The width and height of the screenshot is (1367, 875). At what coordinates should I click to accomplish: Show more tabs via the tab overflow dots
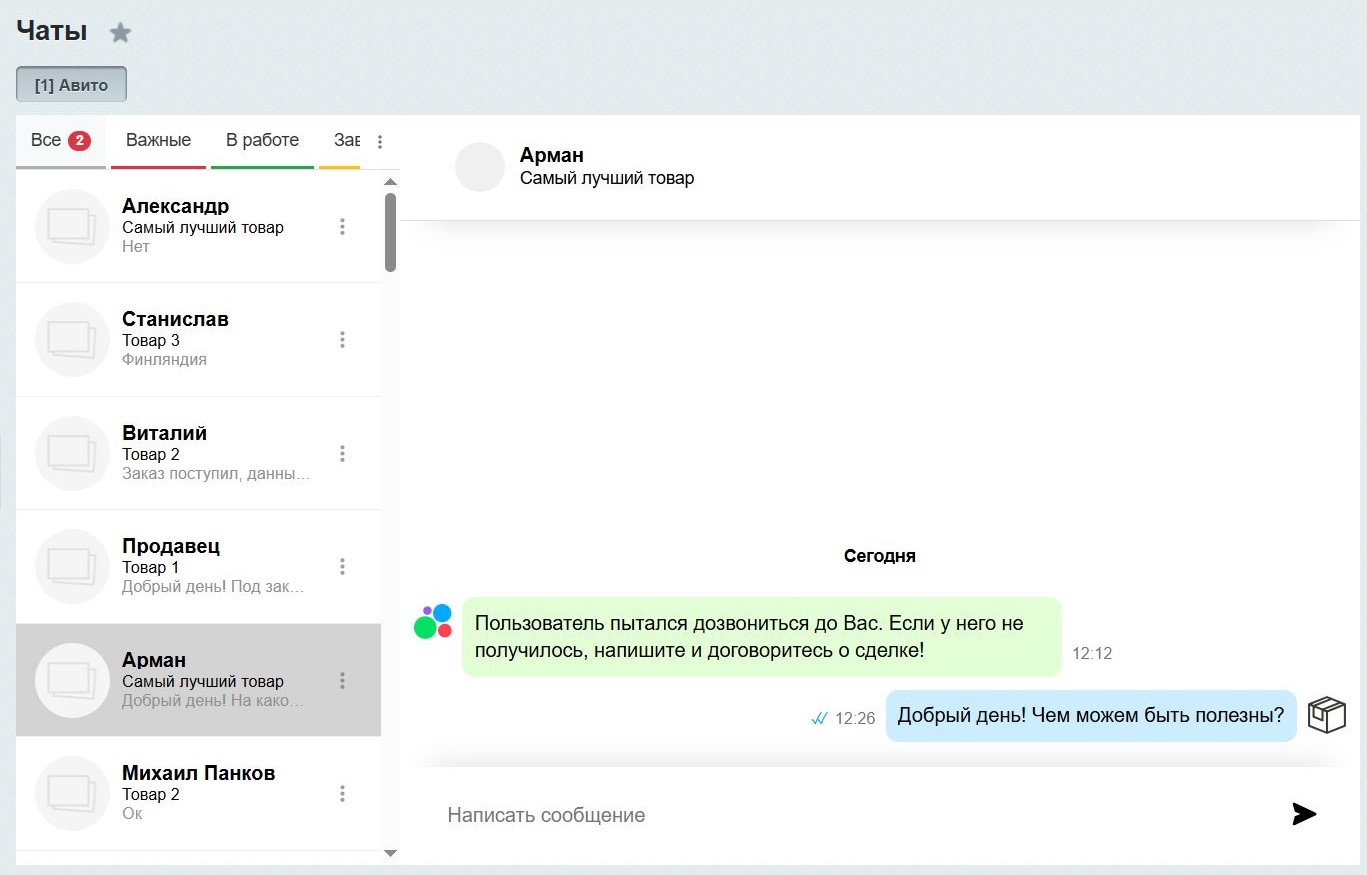380,142
